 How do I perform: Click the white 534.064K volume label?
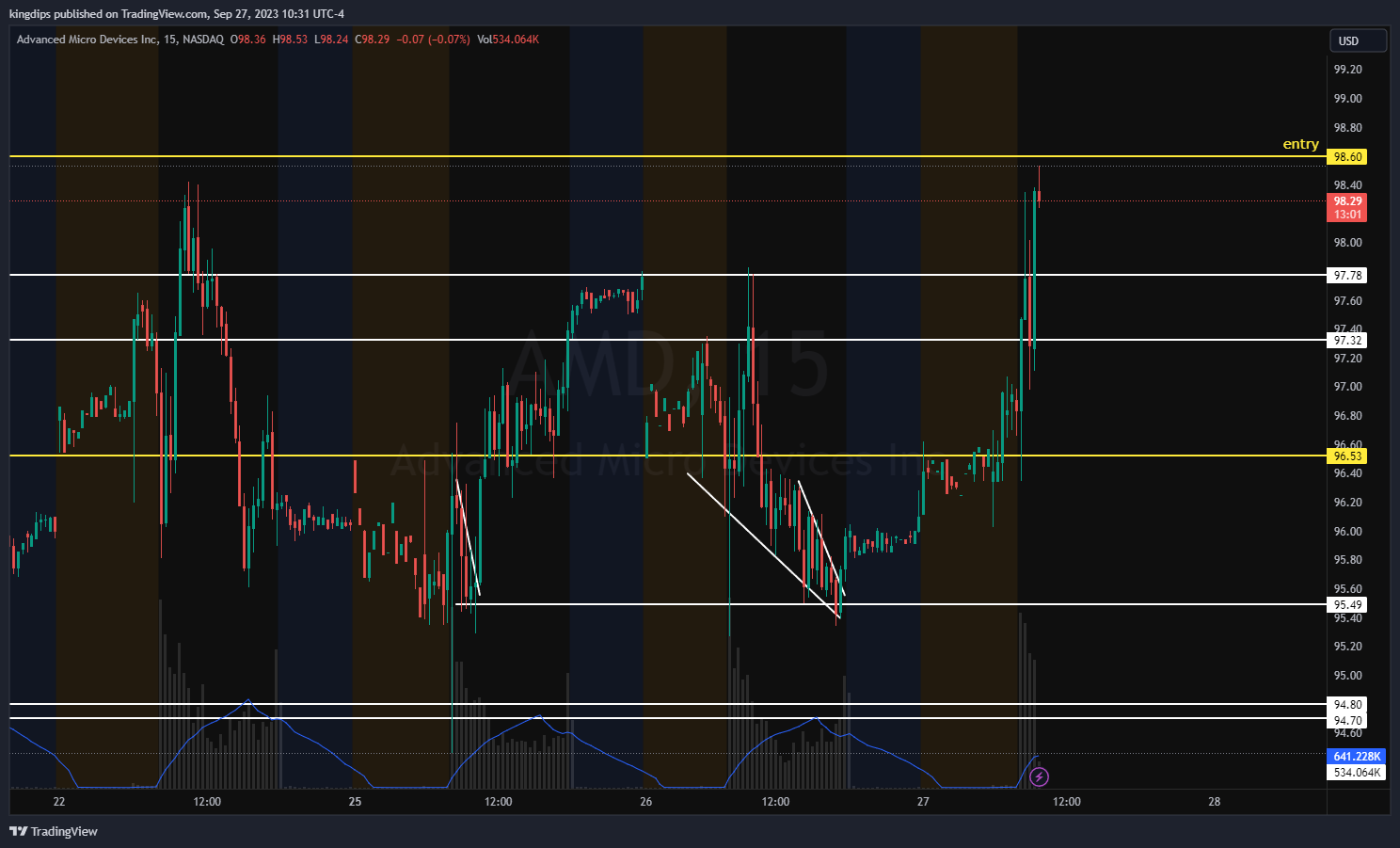point(1357,773)
